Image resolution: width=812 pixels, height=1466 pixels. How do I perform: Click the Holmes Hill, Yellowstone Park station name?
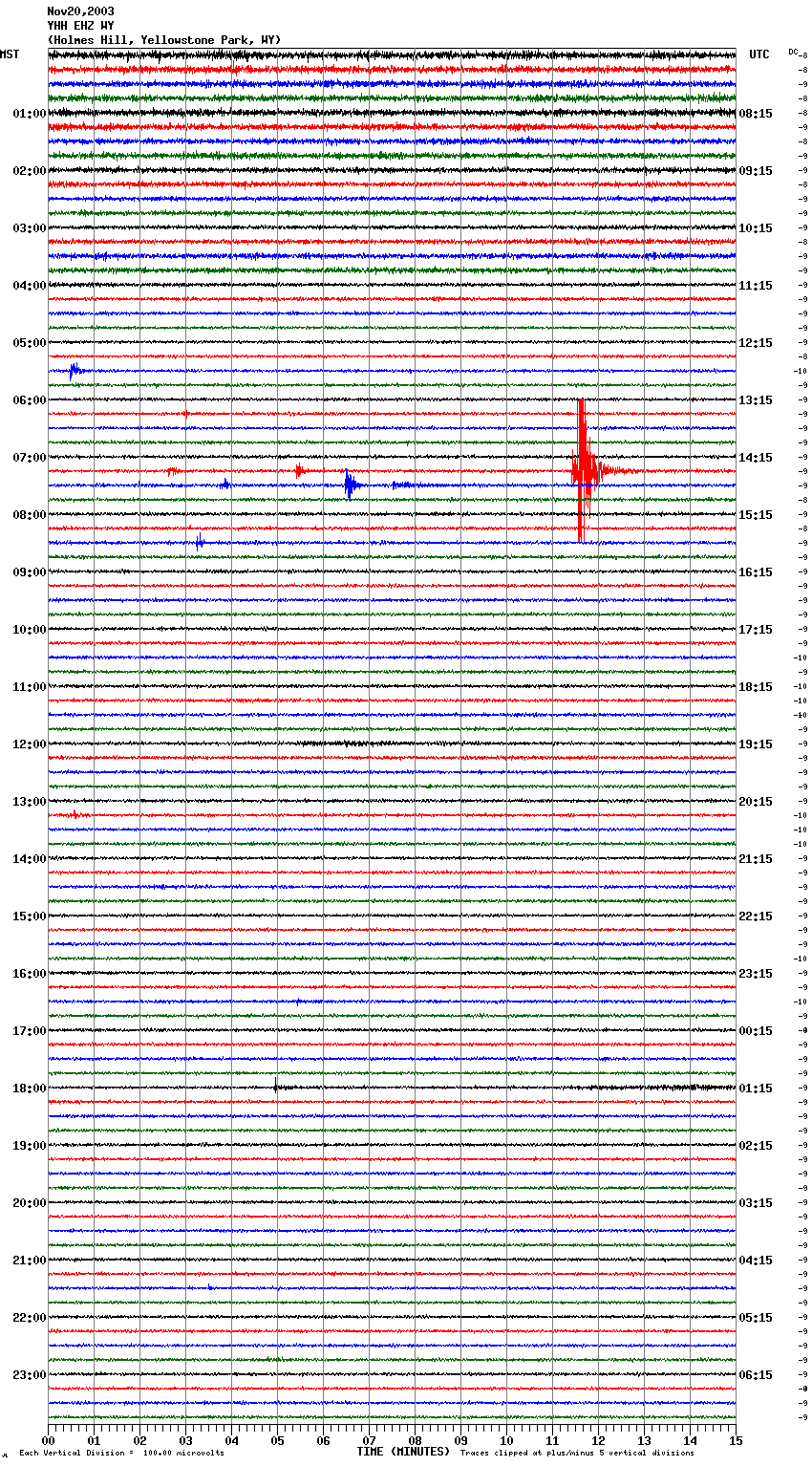coord(164,40)
